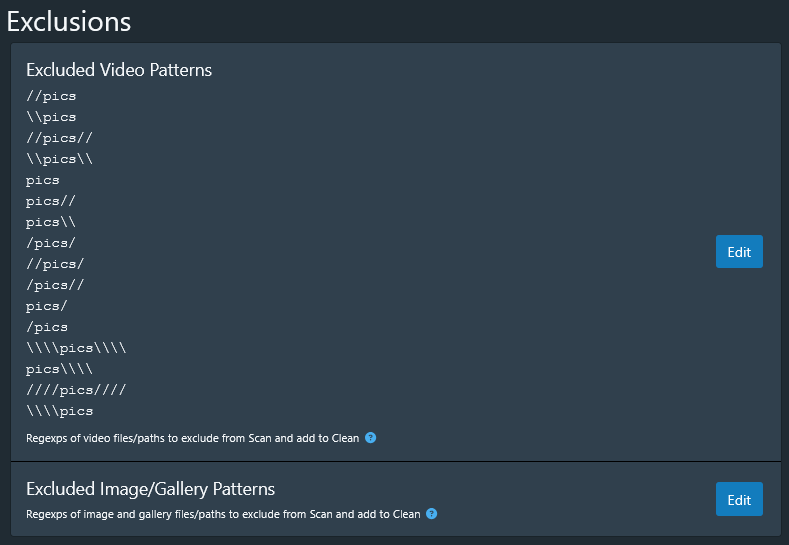Click the image and gallery regexps description text
This screenshot has width=789, height=545.
tap(223, 514)
